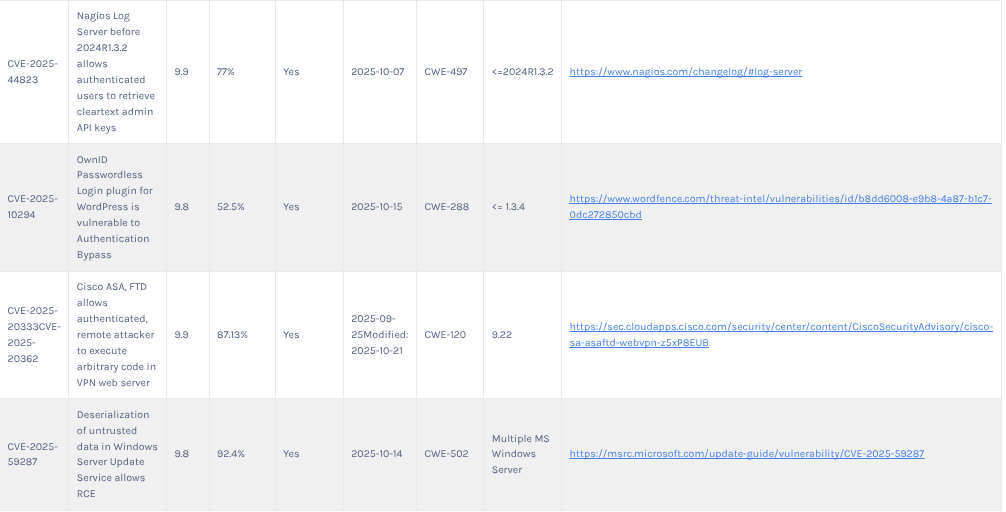
Task: Open the MSRC update-guide CVE-2025-59287 link
Action: pos(746,454)
